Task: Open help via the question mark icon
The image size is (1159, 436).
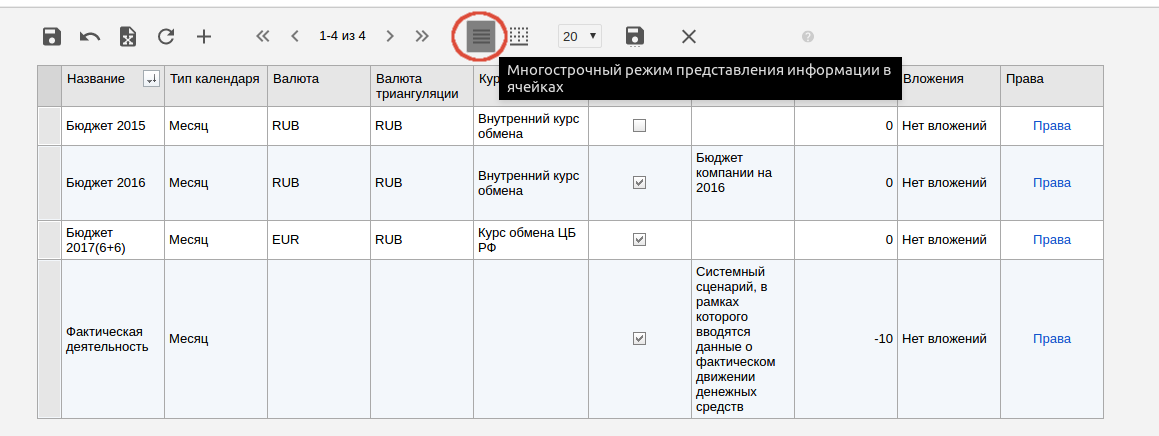Action: pyautogui.click(x=808, y=36)
